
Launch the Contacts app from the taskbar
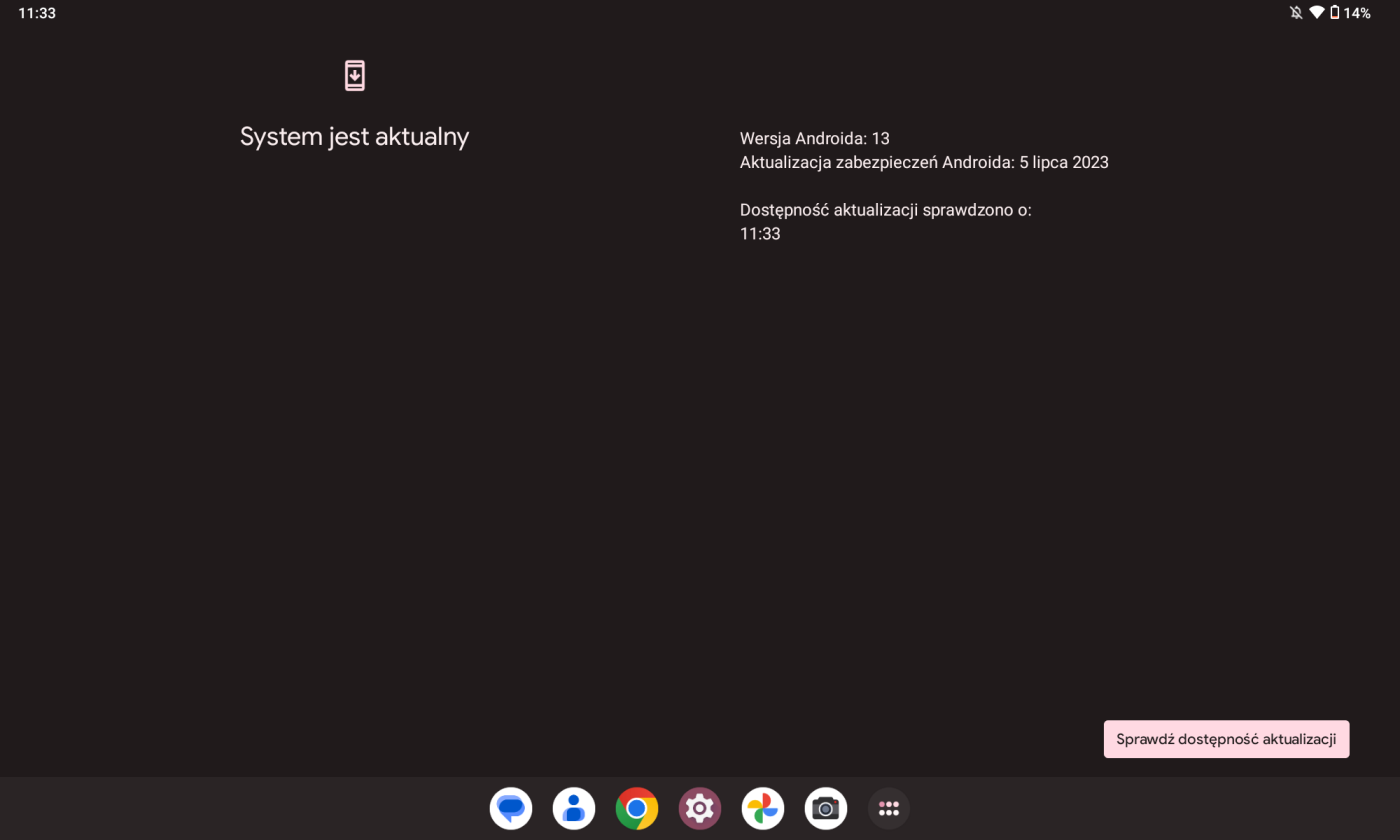tap(574, 808)
